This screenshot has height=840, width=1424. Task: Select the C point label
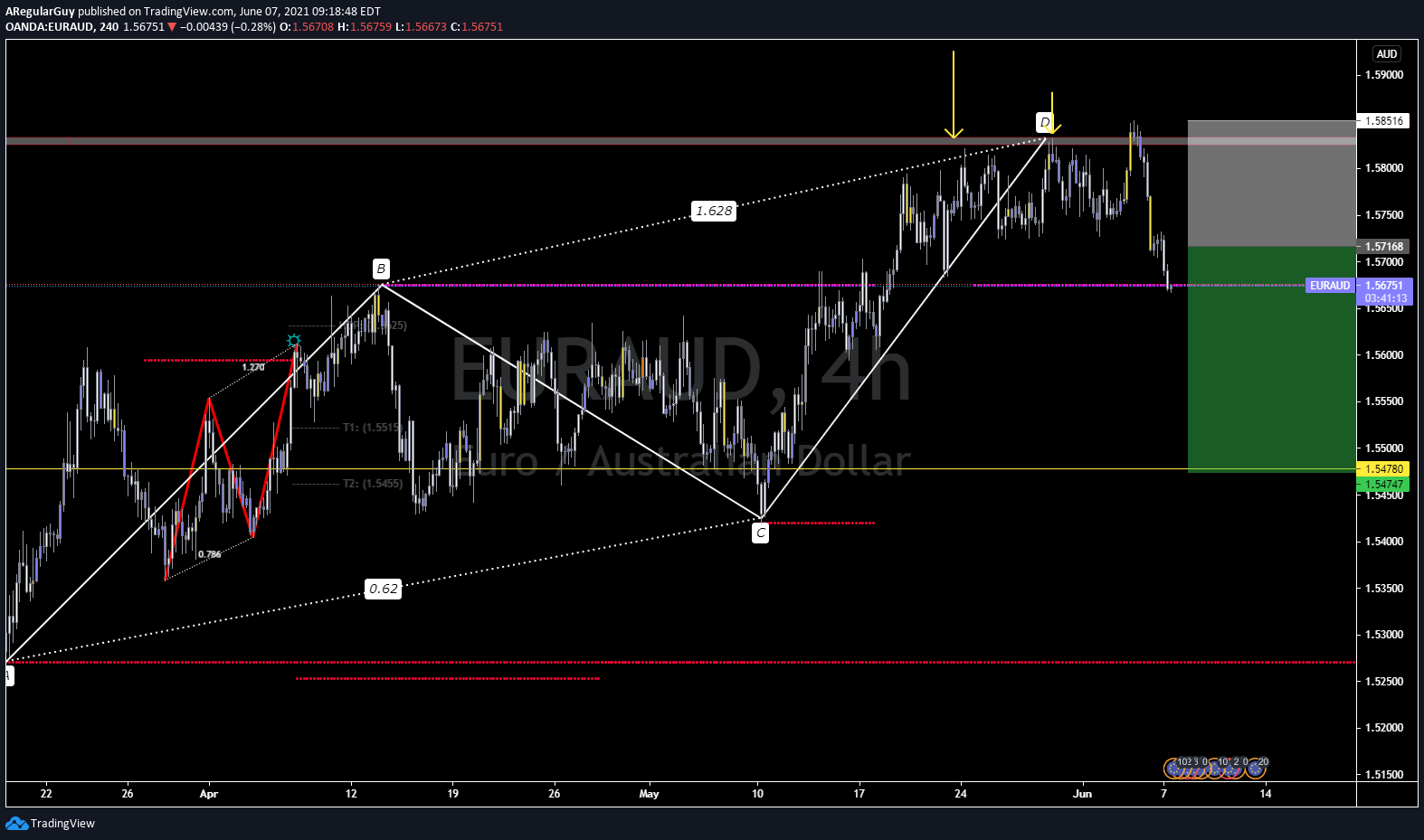tap(761, 533)
